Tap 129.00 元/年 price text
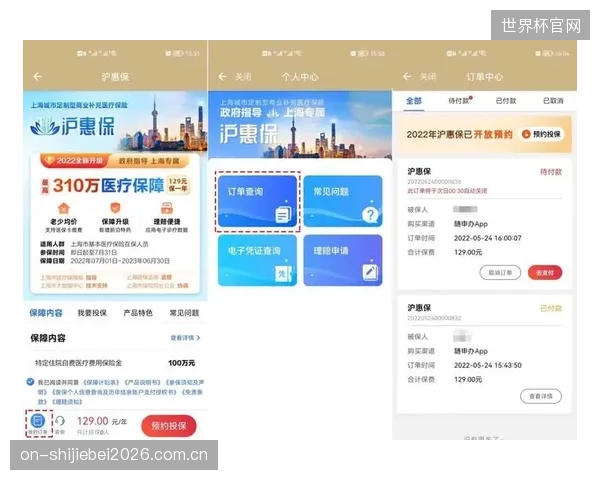The image size is (600, 480). [x=102, y=421]
